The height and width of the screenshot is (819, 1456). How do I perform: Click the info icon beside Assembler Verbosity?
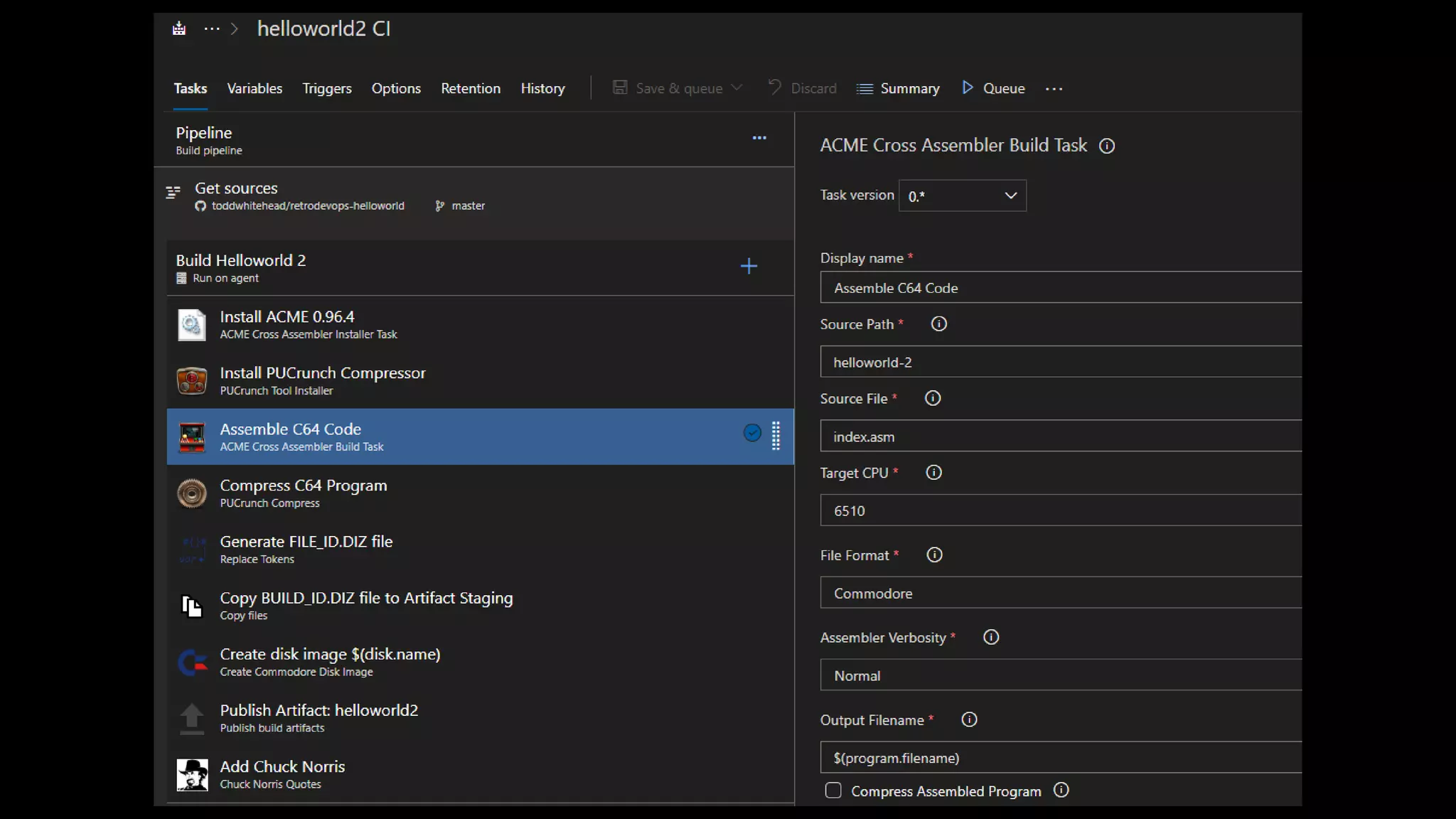(990, 638)
